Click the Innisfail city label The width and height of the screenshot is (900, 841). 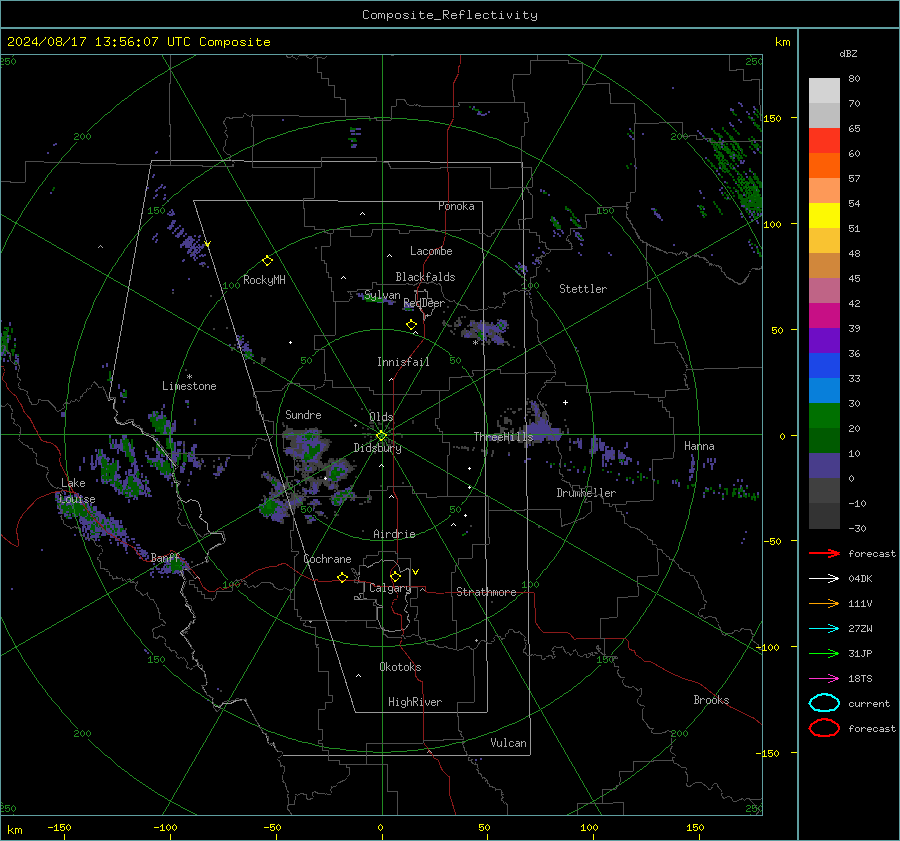point(403,362)
